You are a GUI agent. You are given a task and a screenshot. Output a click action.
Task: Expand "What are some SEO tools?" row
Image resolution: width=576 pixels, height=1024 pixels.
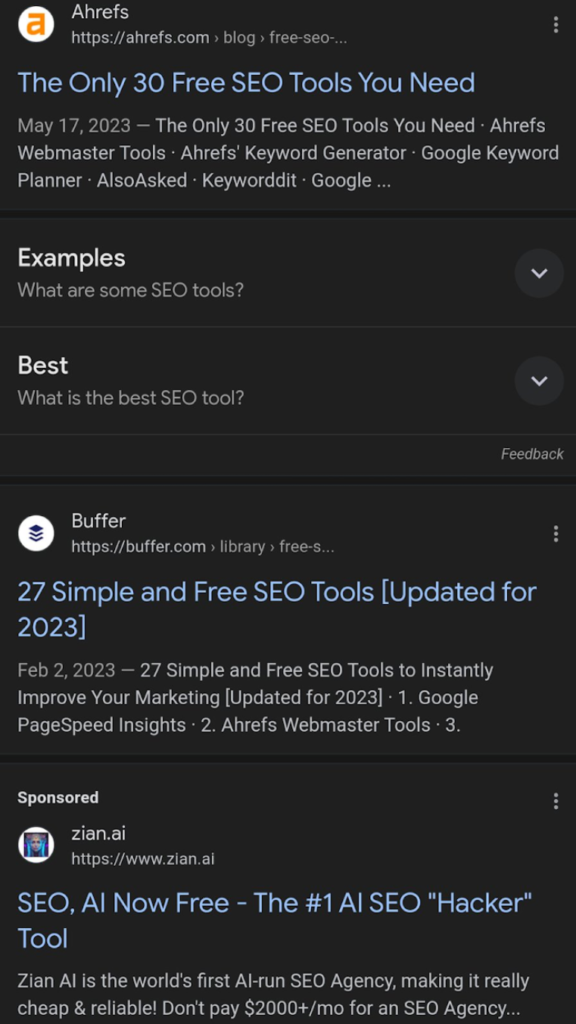pyautogui.click(x=288, y=273)
